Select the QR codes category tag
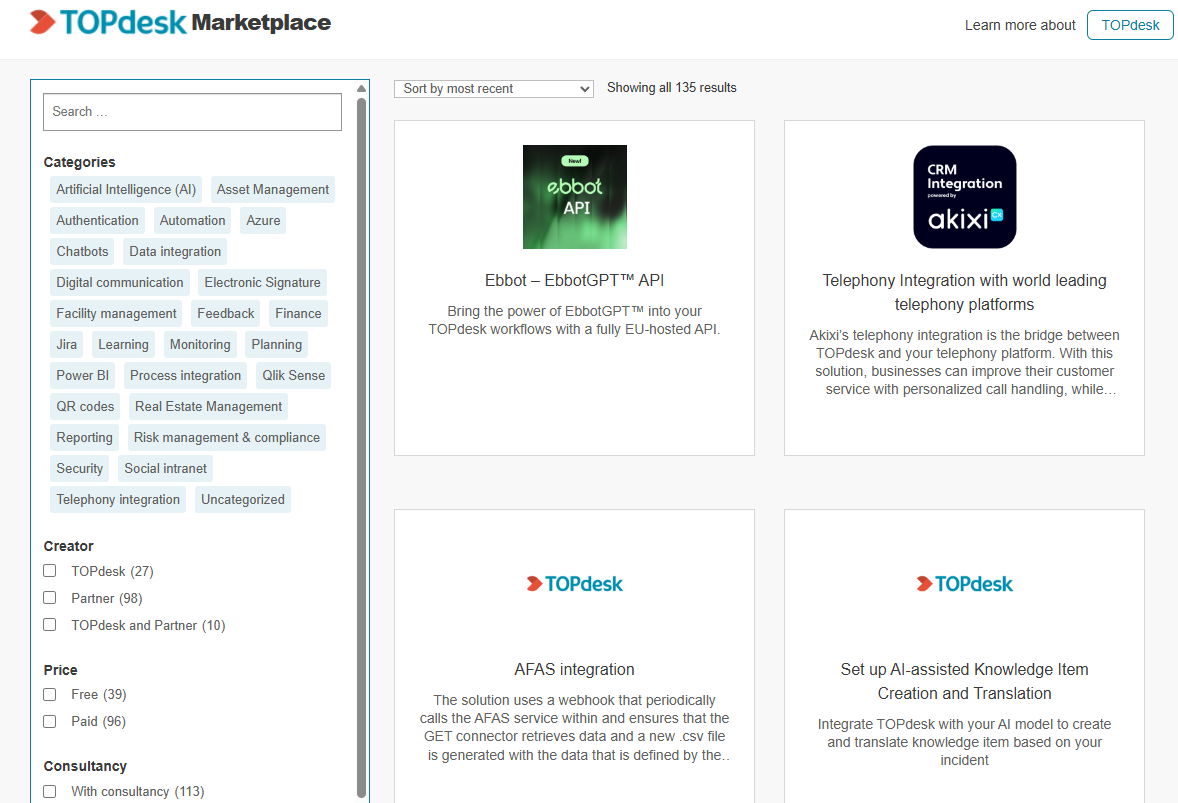Screen dimensions: 1178x803 85,406
